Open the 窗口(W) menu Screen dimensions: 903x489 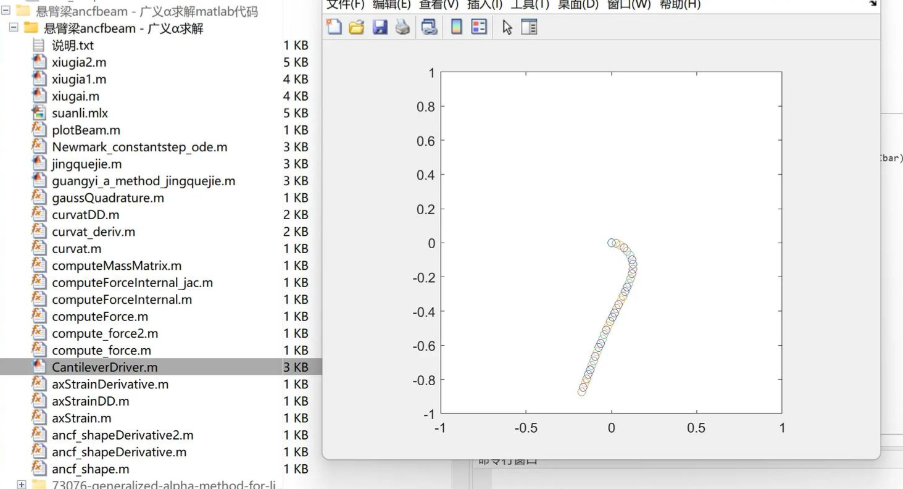click(628, 4)
